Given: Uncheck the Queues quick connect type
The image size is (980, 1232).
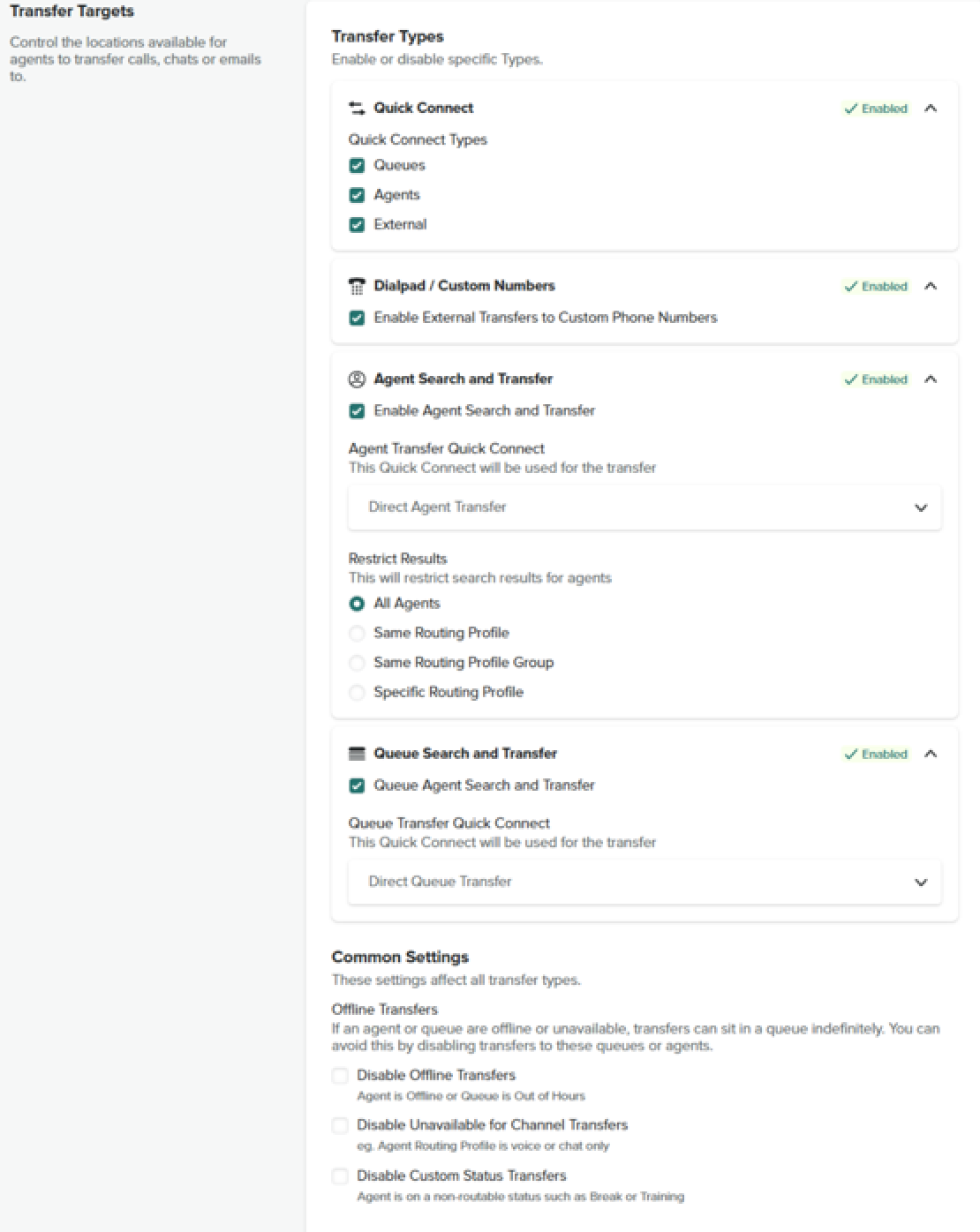Looking at the screenshot, I should (357, 166).
